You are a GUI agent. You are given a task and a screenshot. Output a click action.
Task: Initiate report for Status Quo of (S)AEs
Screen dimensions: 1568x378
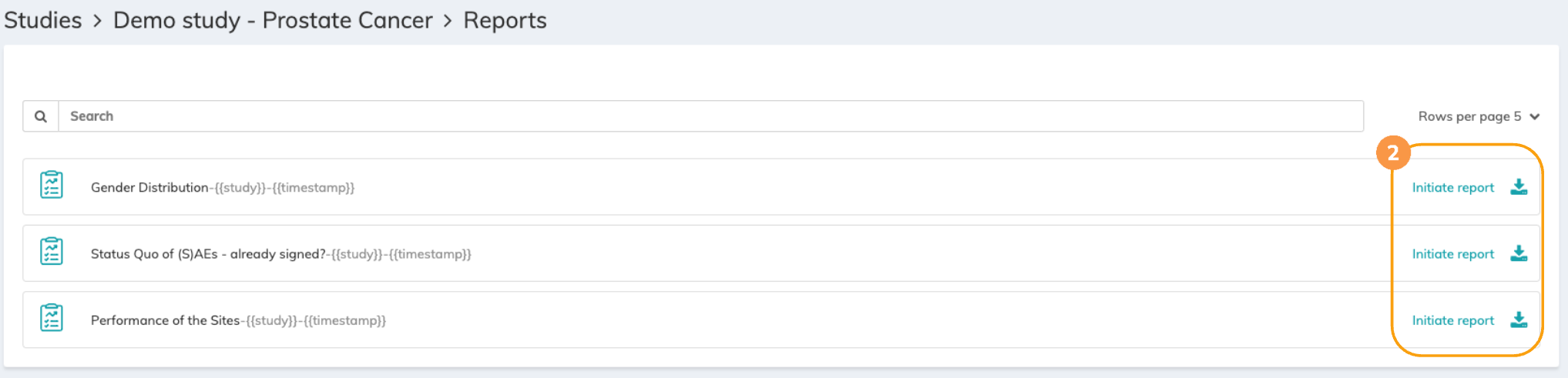[x=1452, y=253]
